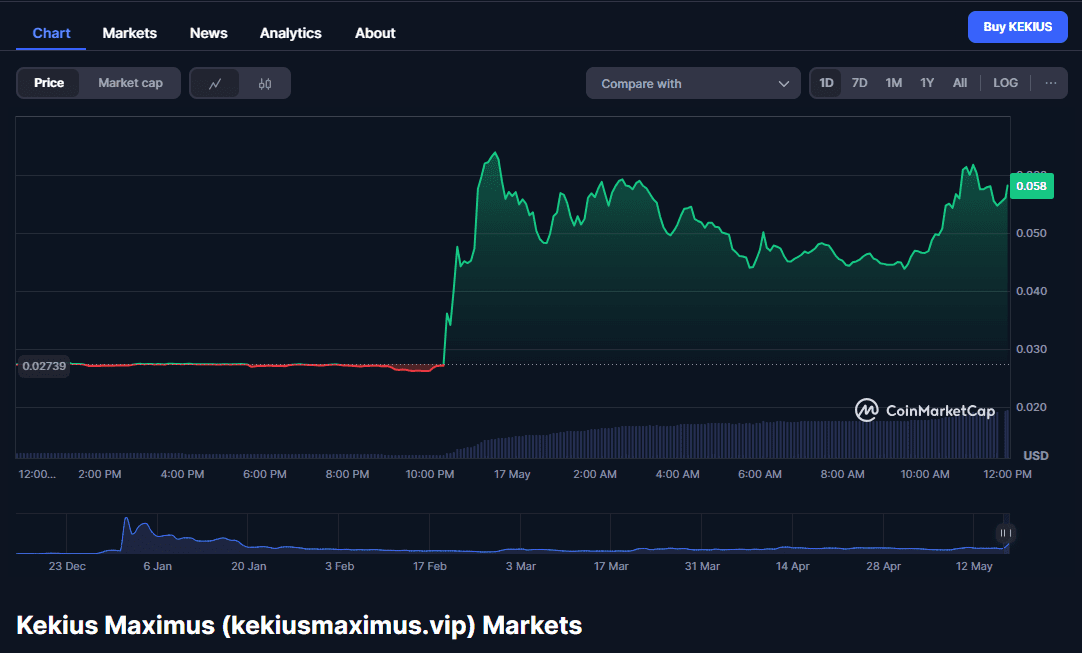
Task: Open the Markets tab
Action: point(129,33)
